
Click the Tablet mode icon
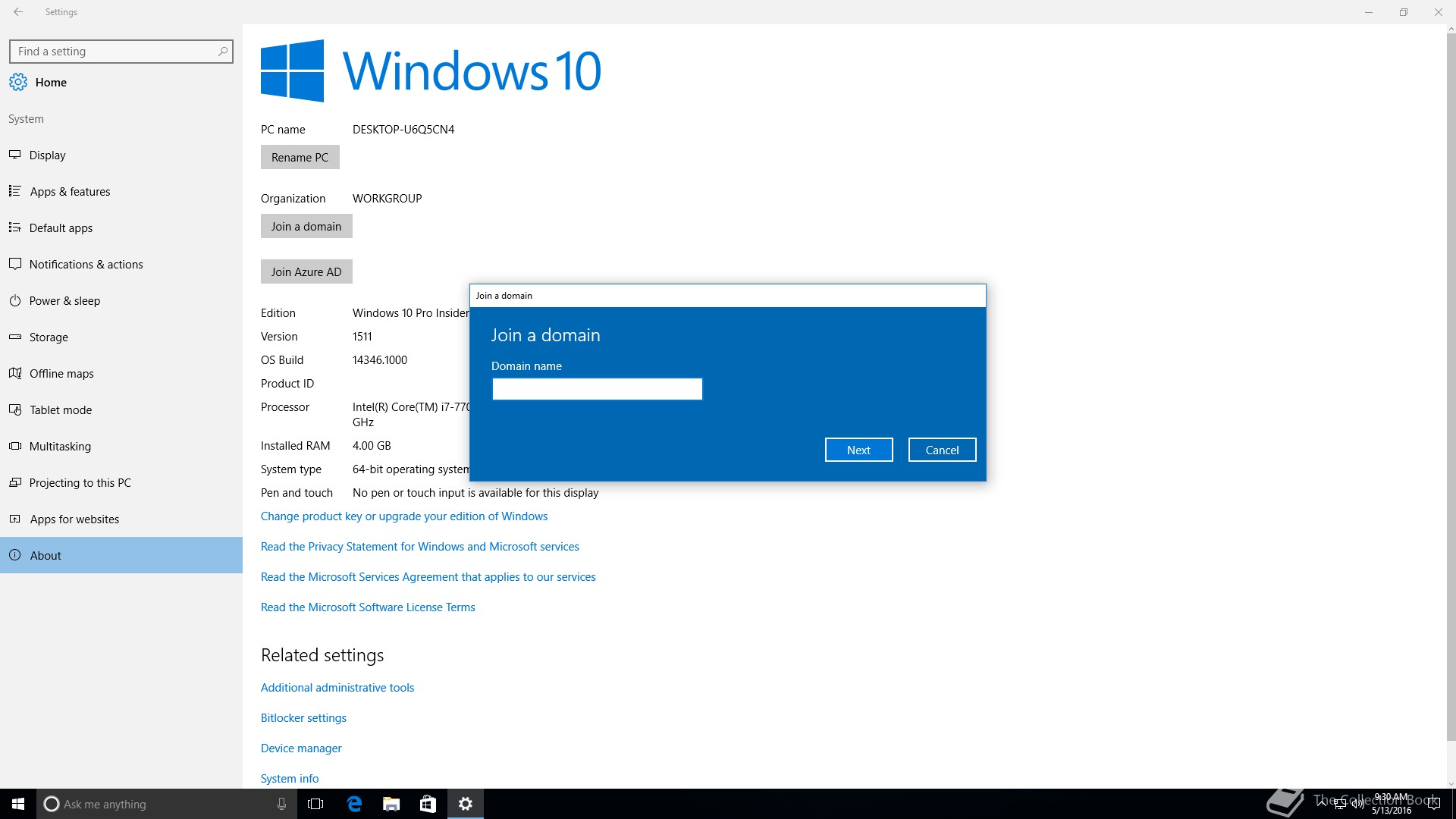(14, 409)
